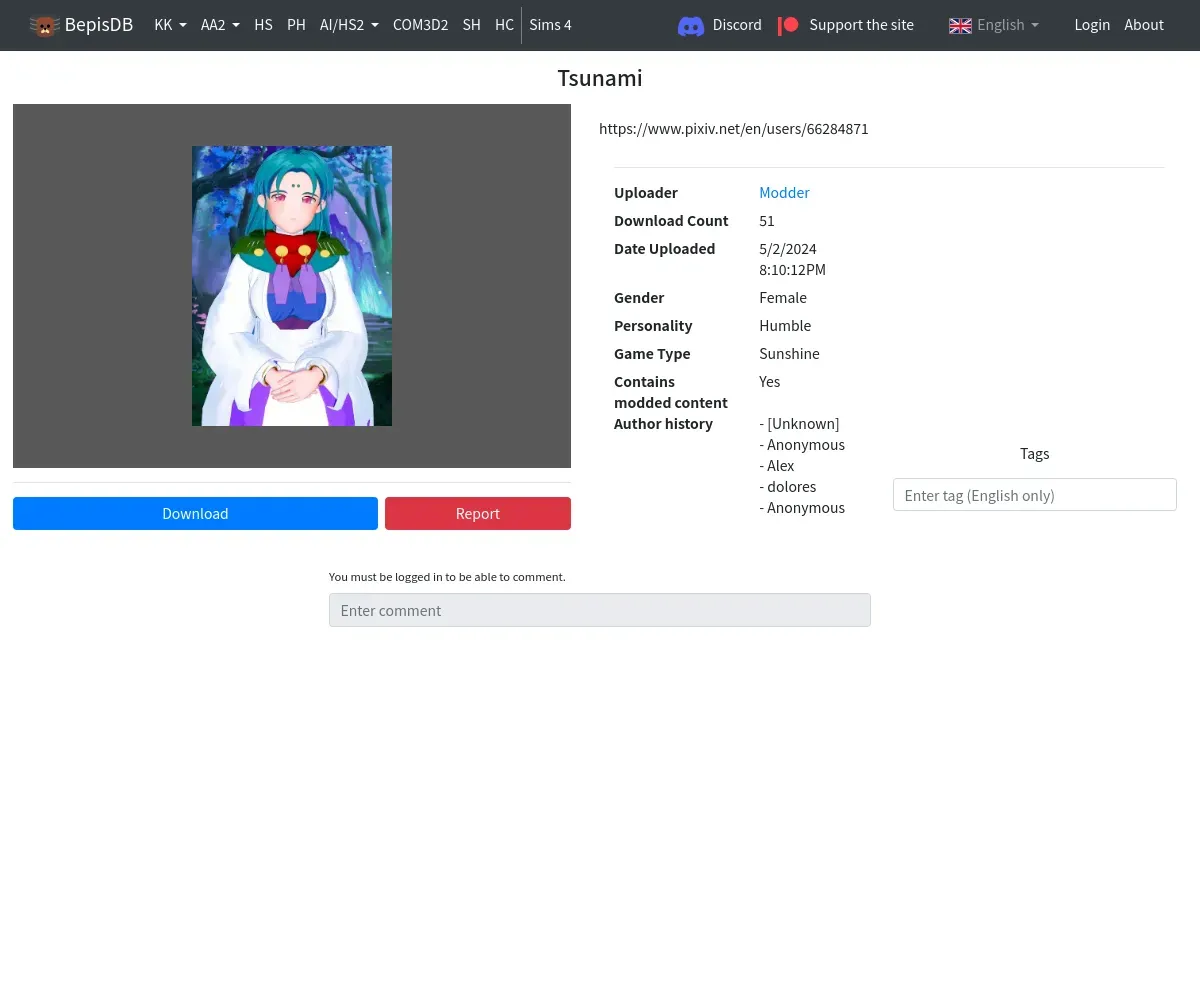Click the Humble personality value
The width and height of the screenshot is (1200, 1000).
[x=785, y=325]
